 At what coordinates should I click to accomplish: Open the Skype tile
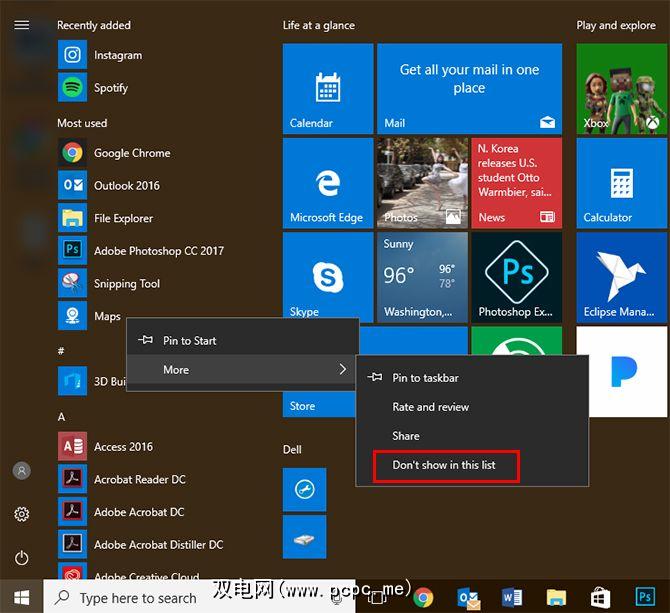click(x=327, y=277)
